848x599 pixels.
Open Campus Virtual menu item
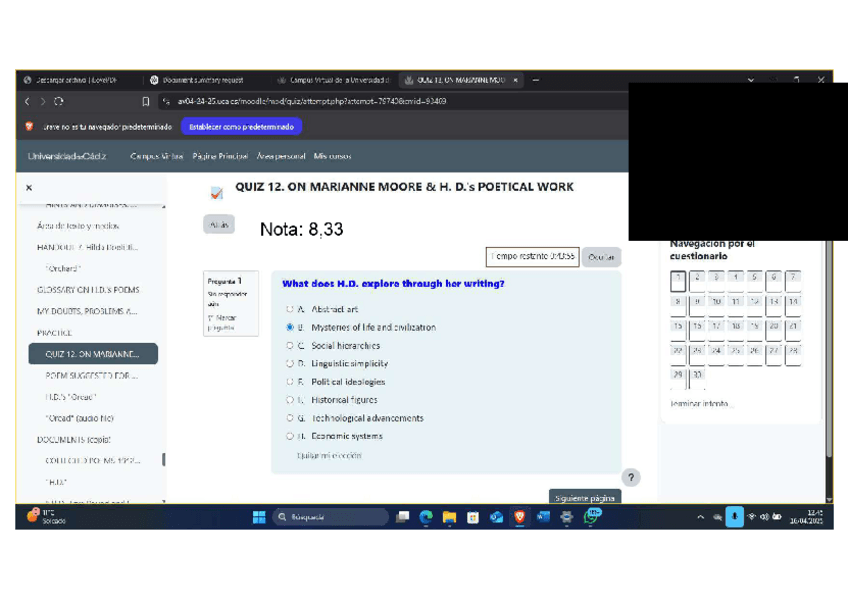coord(156,156)
